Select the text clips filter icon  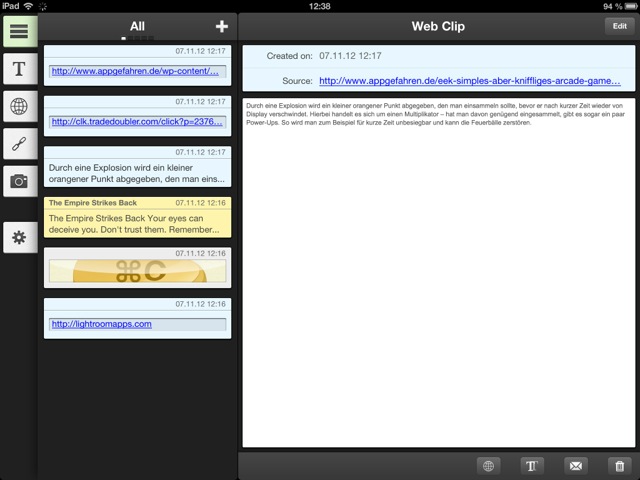19,69
